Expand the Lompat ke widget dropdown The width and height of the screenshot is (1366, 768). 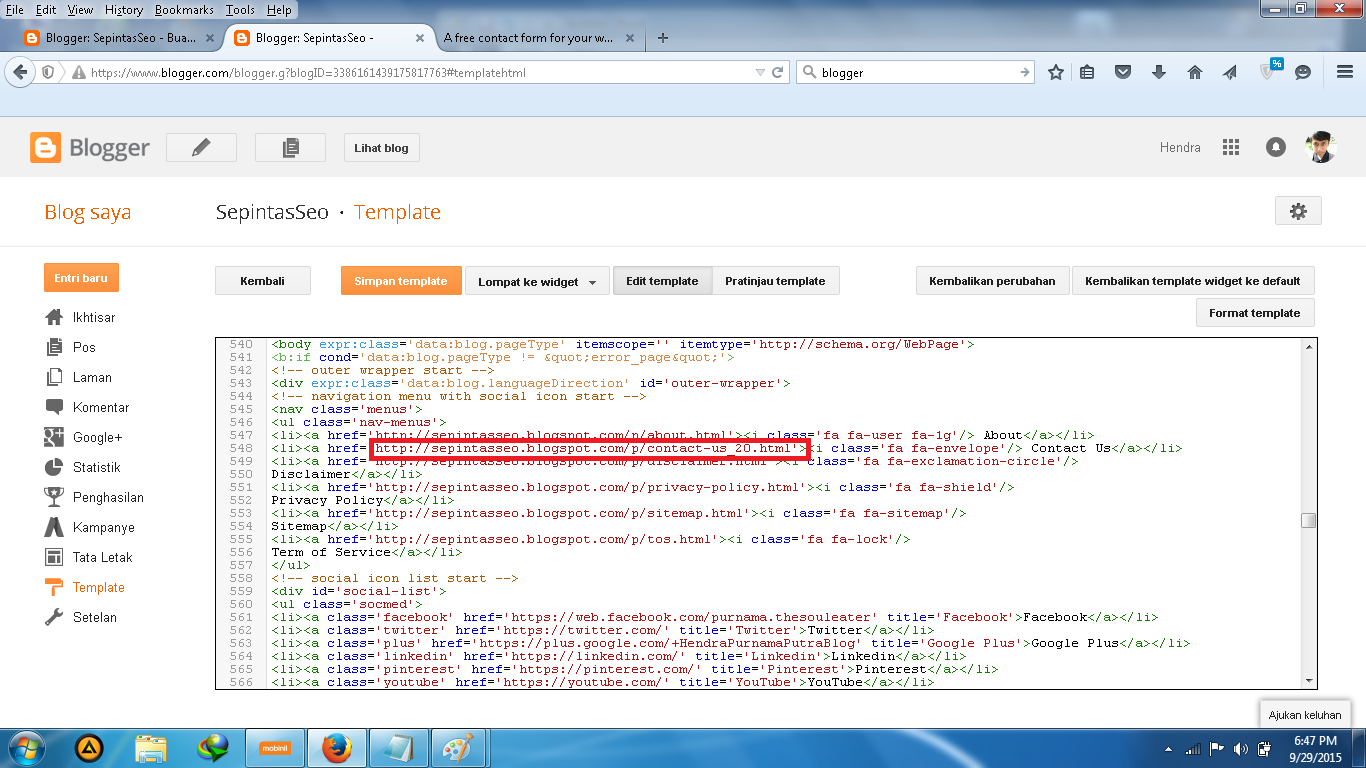pyautogui.click(x=537, y=281)
